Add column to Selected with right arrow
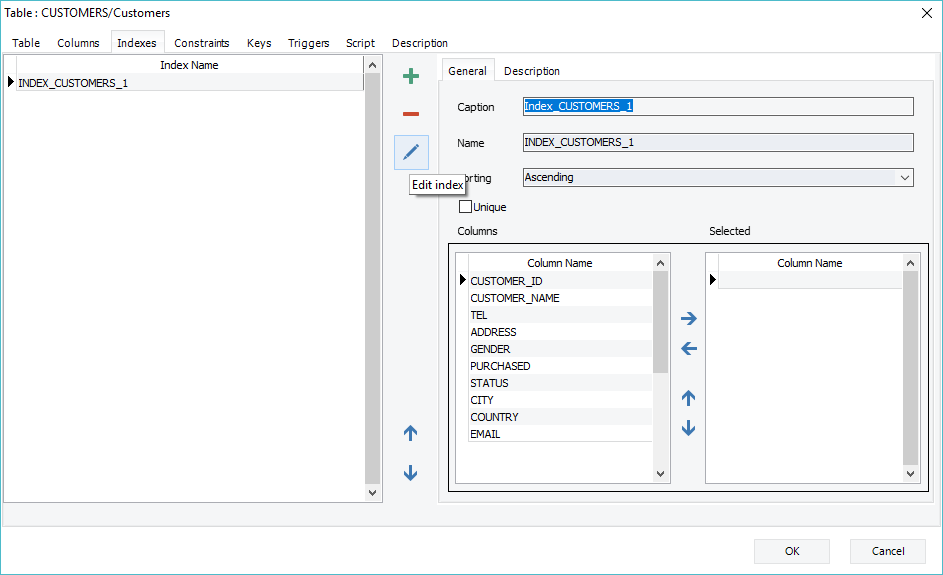This screenshot has width=943, height=575. (688, 319)
